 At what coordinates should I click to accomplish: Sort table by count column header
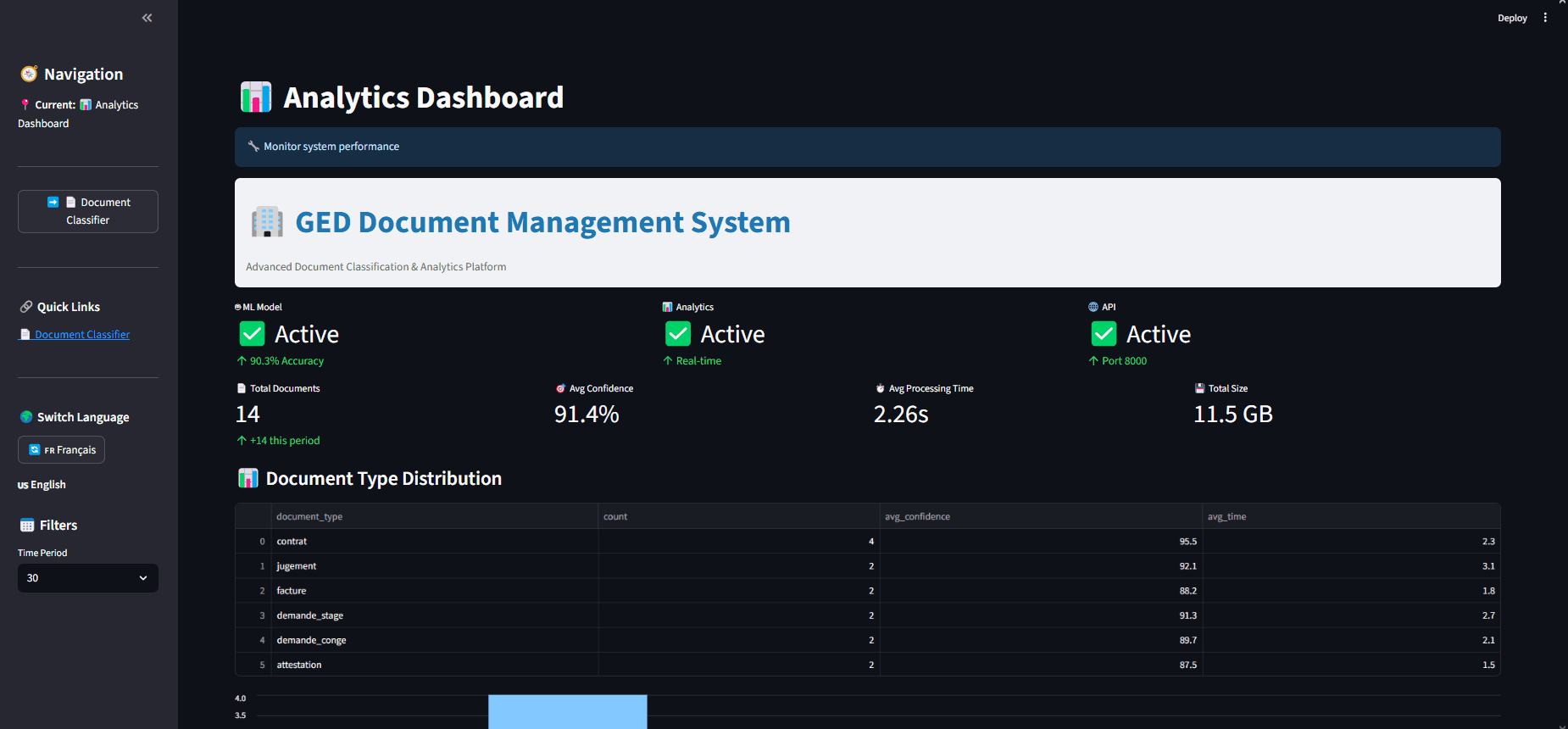click(x=739, y=516)
